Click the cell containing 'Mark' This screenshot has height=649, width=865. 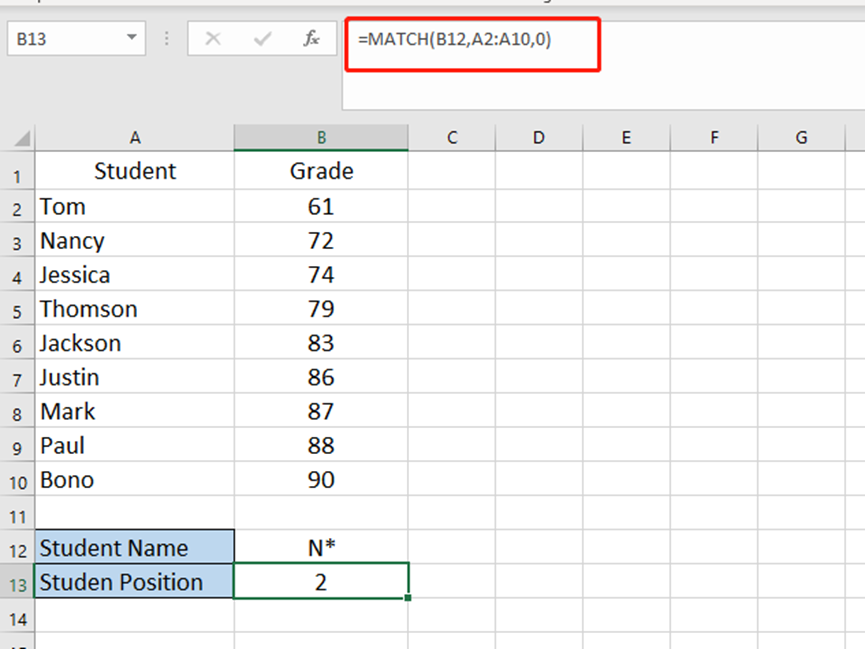point(135,411)
